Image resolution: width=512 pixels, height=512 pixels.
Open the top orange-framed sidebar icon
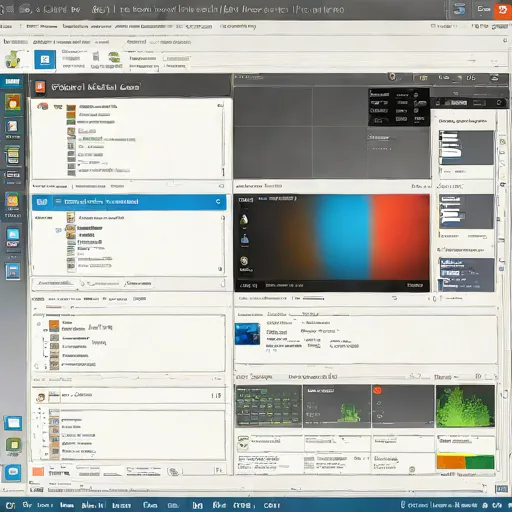[13, 103]
